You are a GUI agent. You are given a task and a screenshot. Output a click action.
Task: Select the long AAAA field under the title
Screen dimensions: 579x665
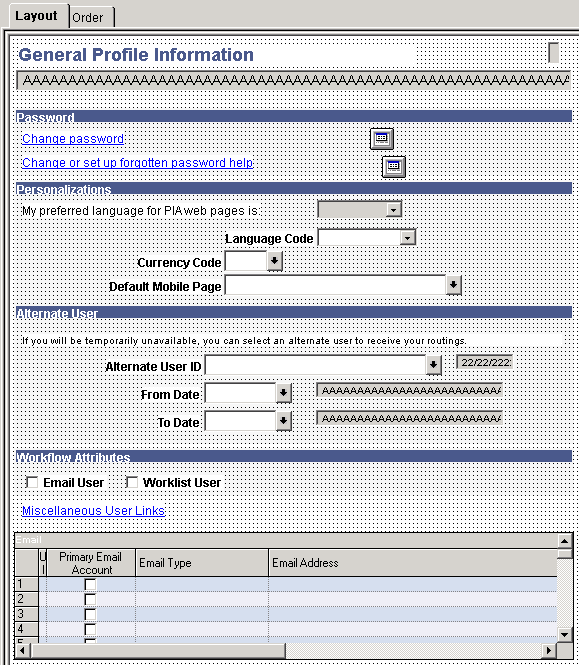(294, 80)
